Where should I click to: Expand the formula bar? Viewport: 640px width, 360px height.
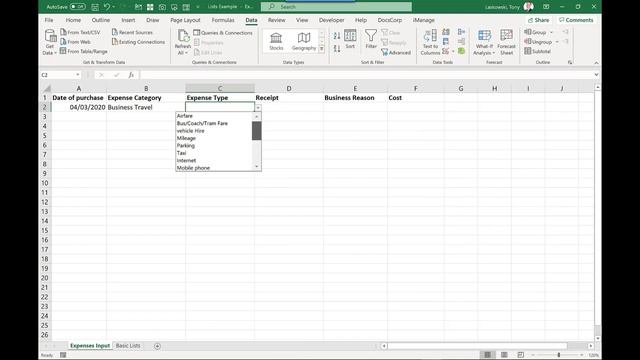pyautogui.click(x=596, y=75)
